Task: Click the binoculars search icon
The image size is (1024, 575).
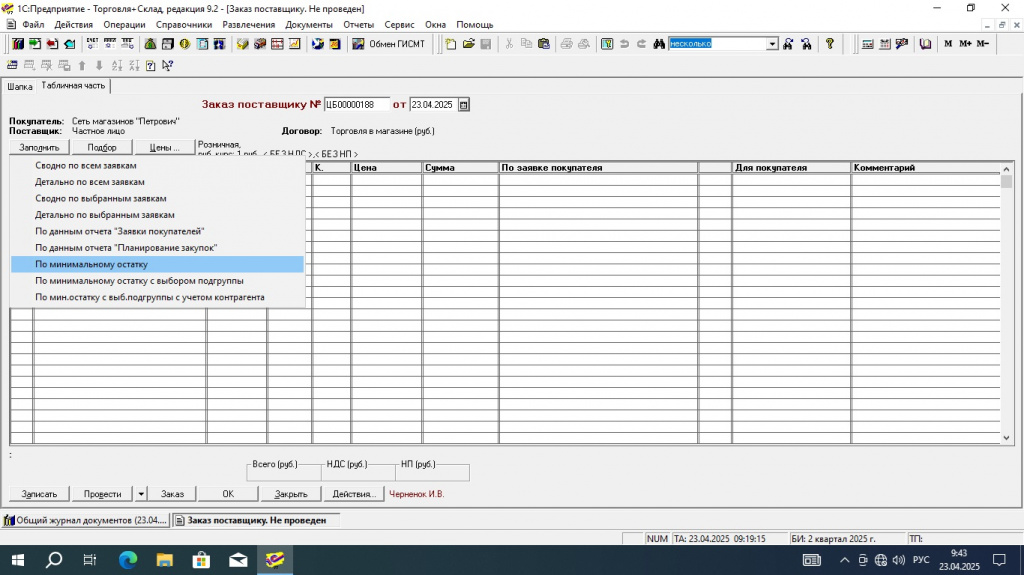Action: tap(658, 44)
